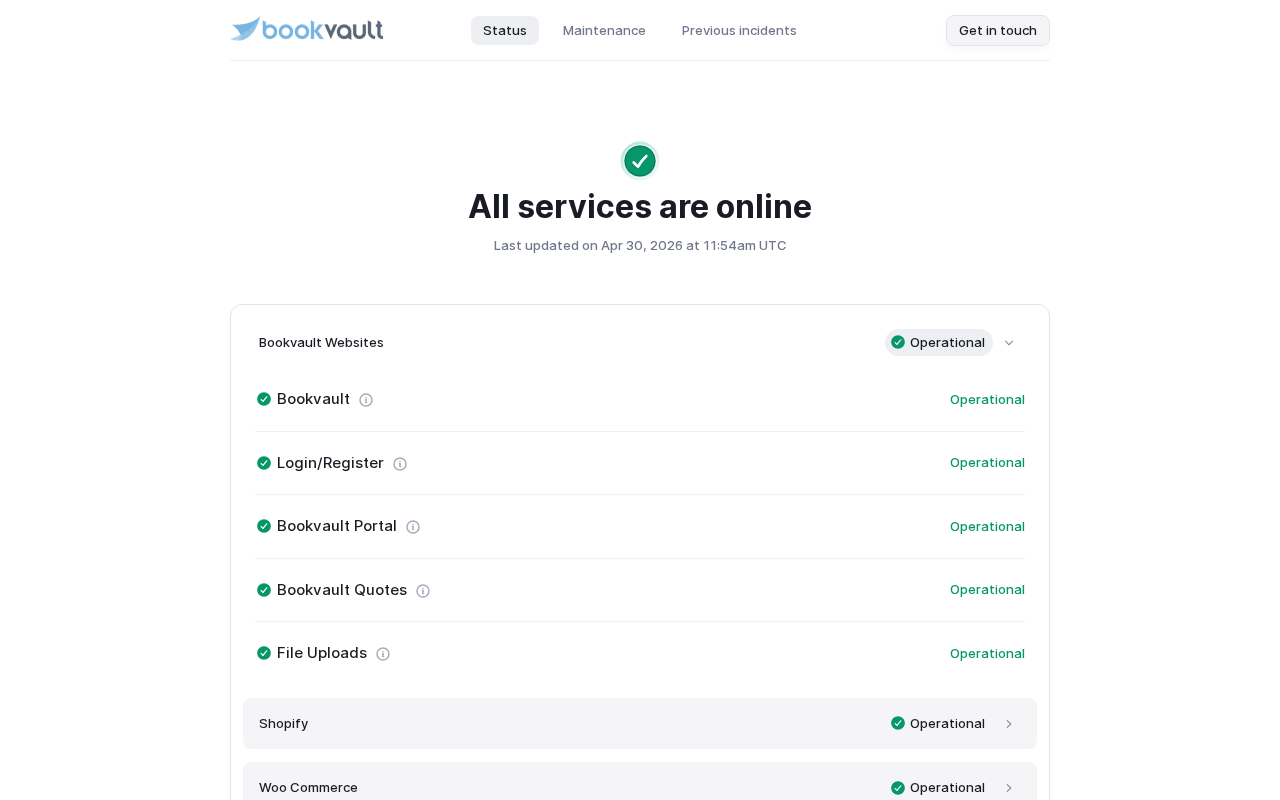This screenshot has width=1280, height=800.
Task: Open info icon next to Bookvault Portal
Action: 413,527
